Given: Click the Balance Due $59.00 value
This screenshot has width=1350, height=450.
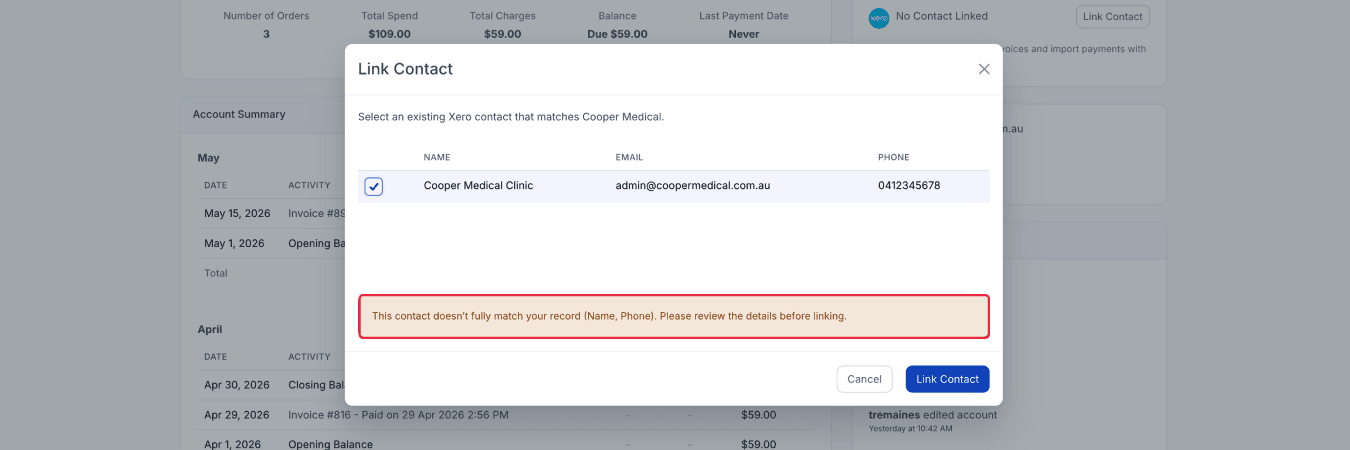Looking at the screenshot, I should coord(617,34).
